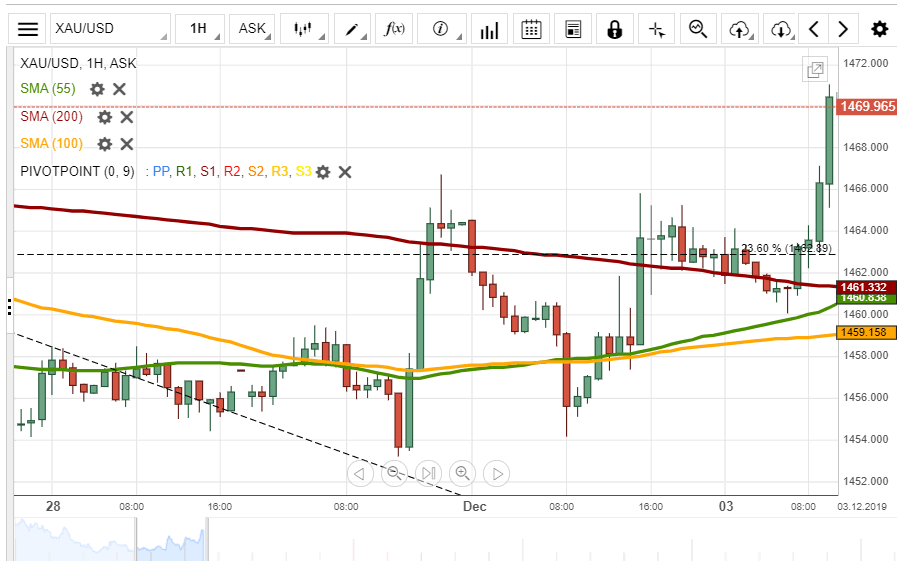904x563 pixels.
Task: Zoom out using the round minus magnifier
Action: pos(394,474)
